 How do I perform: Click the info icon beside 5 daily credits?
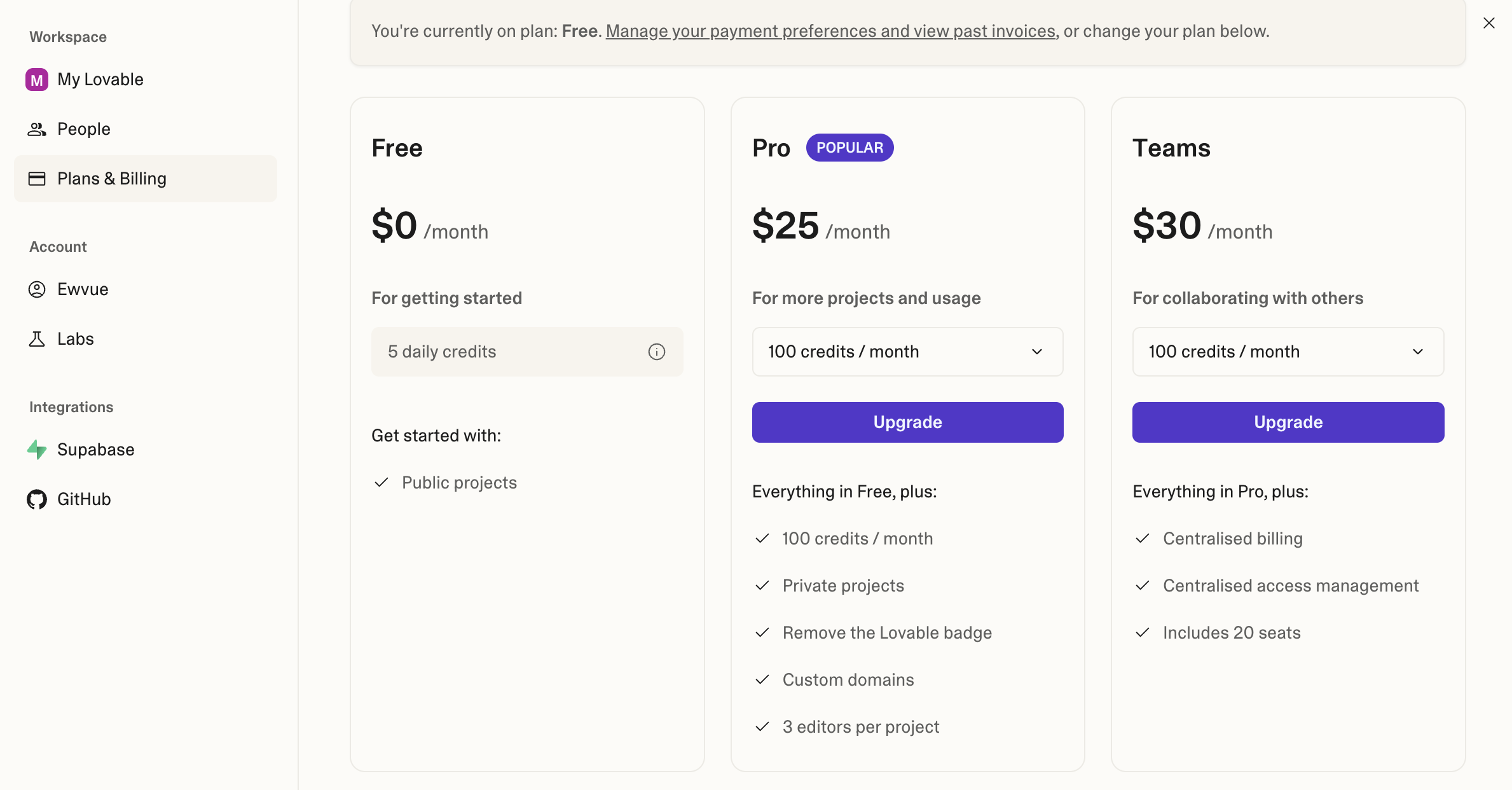point(657,352)
